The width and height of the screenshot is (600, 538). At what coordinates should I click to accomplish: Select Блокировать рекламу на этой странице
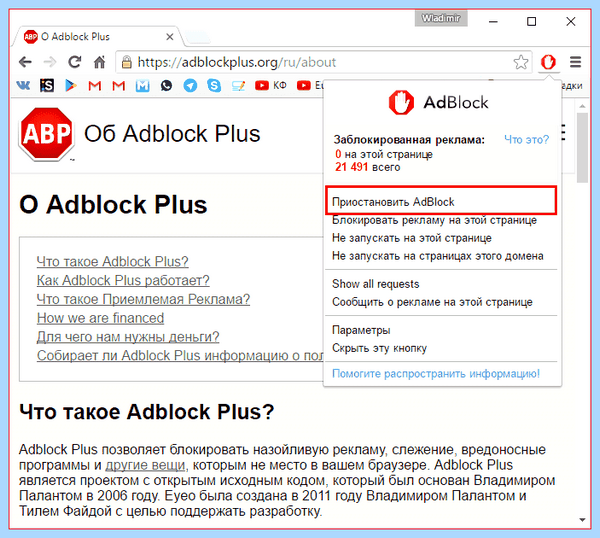[x=434, y=220]
